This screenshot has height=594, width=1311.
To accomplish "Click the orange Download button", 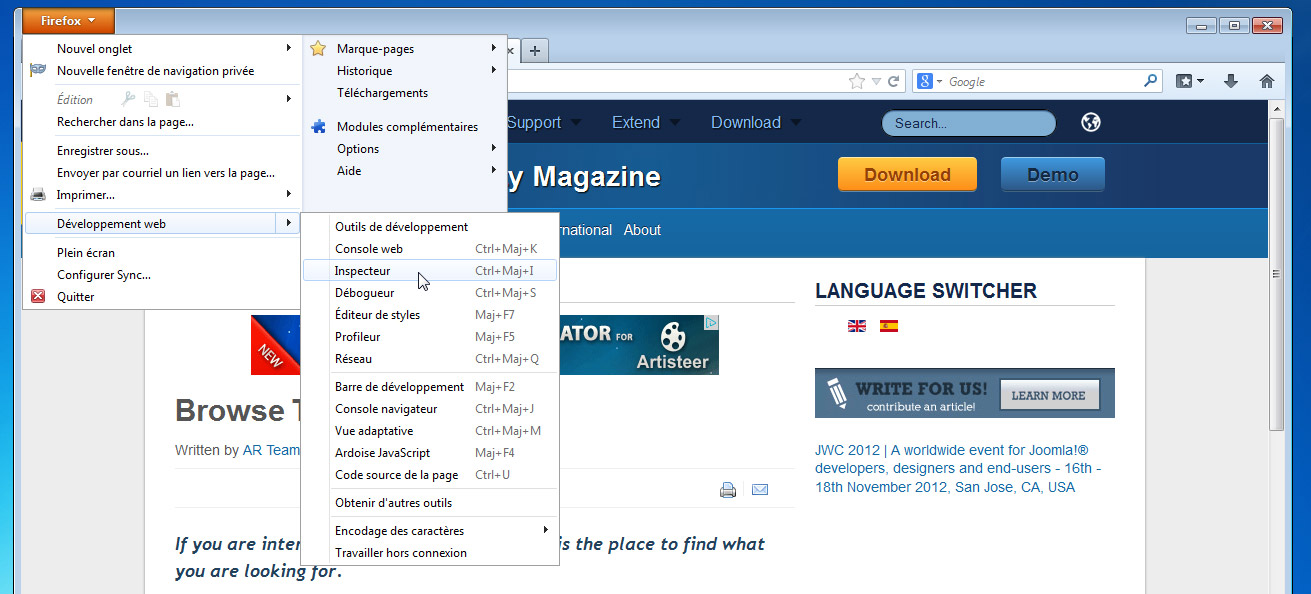I will click(907, 174).
